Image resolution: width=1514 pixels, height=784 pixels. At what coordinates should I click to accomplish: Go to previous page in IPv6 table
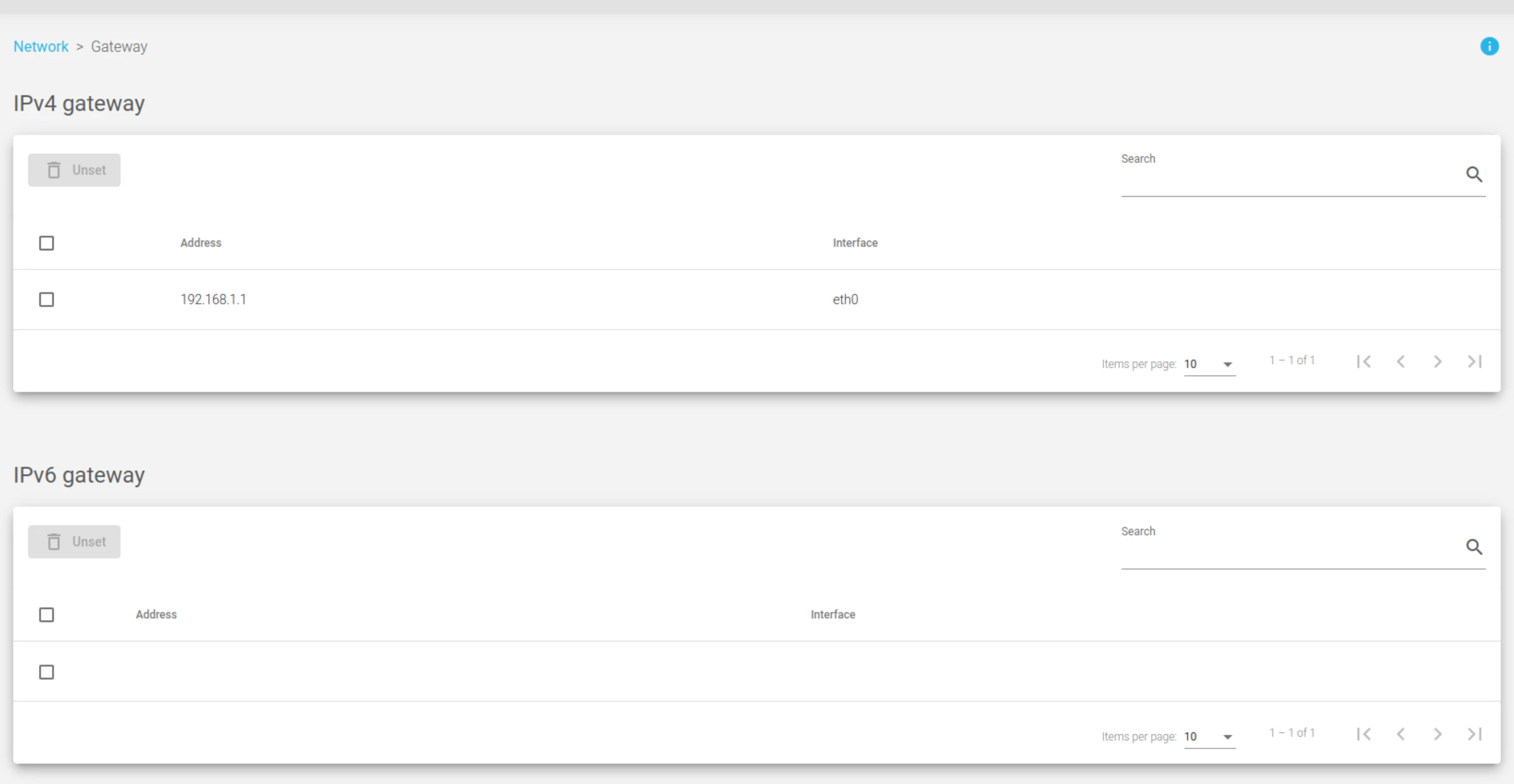(1401, 734)
